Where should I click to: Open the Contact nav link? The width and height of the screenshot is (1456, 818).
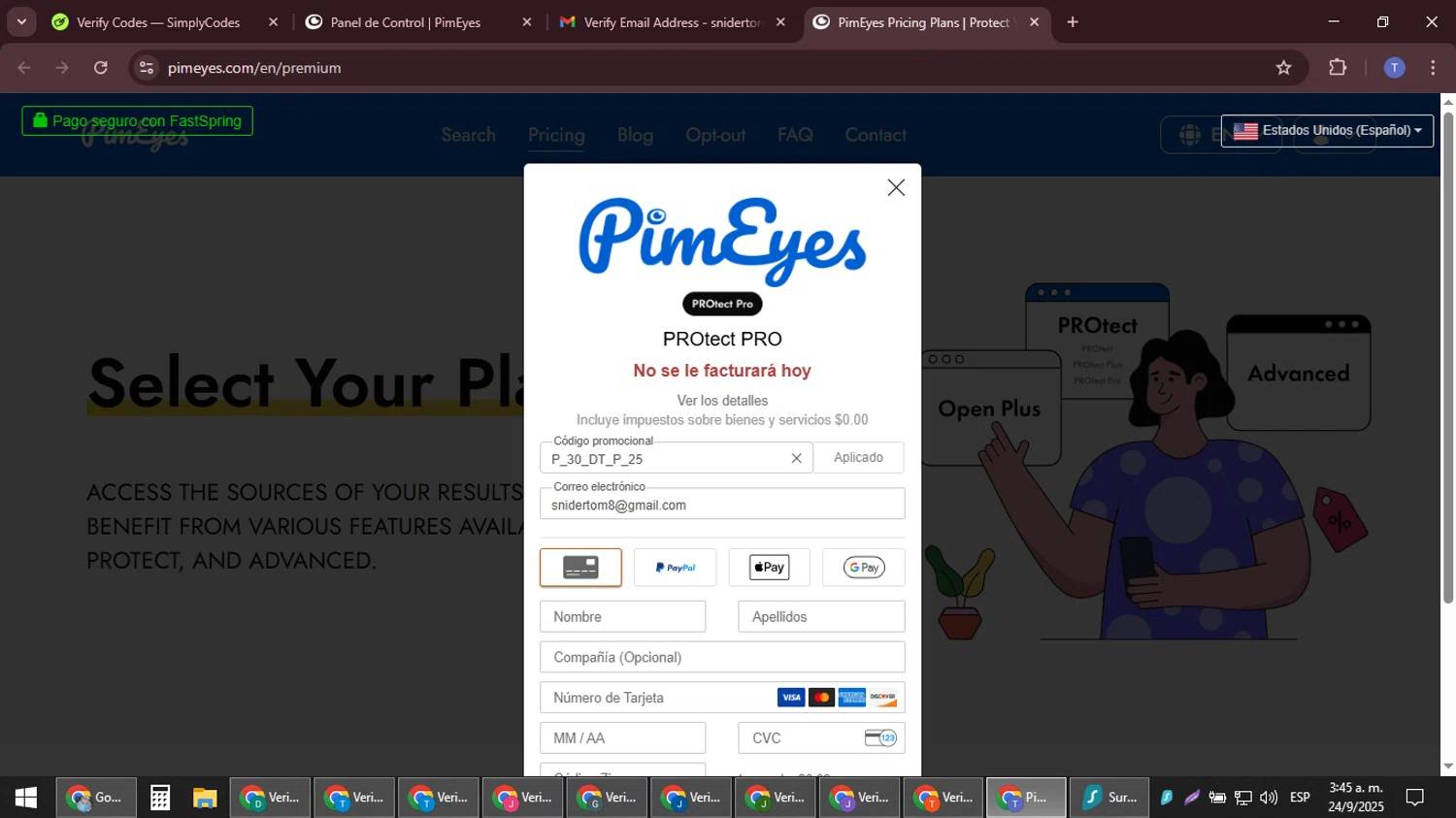[x=876, y=135]
